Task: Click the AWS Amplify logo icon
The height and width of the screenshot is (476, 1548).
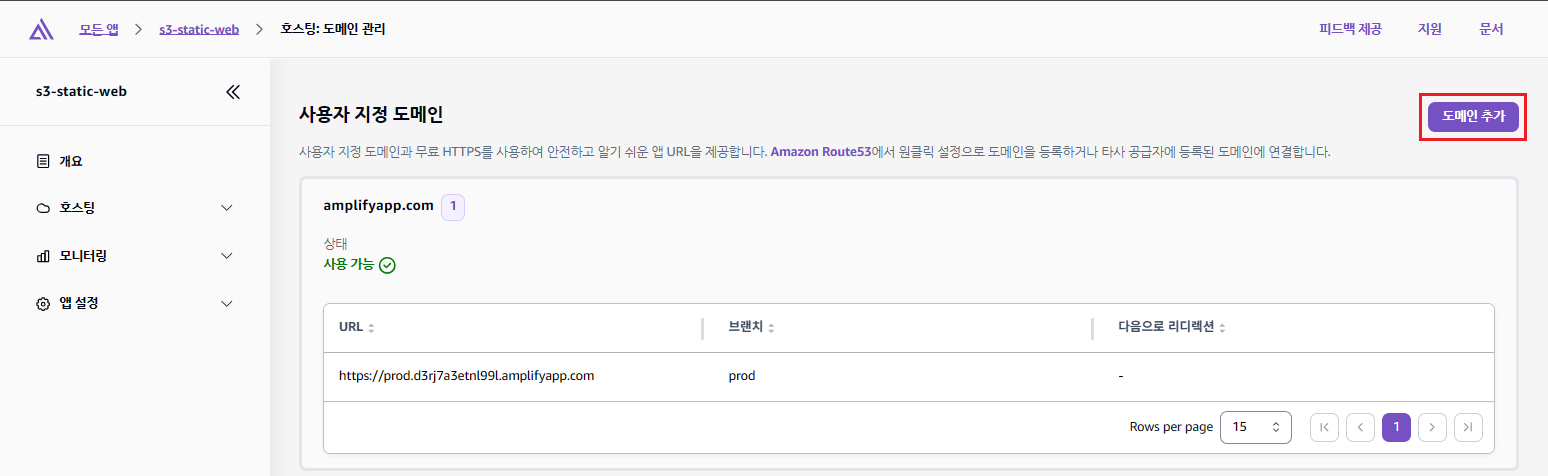Action: 41,29
